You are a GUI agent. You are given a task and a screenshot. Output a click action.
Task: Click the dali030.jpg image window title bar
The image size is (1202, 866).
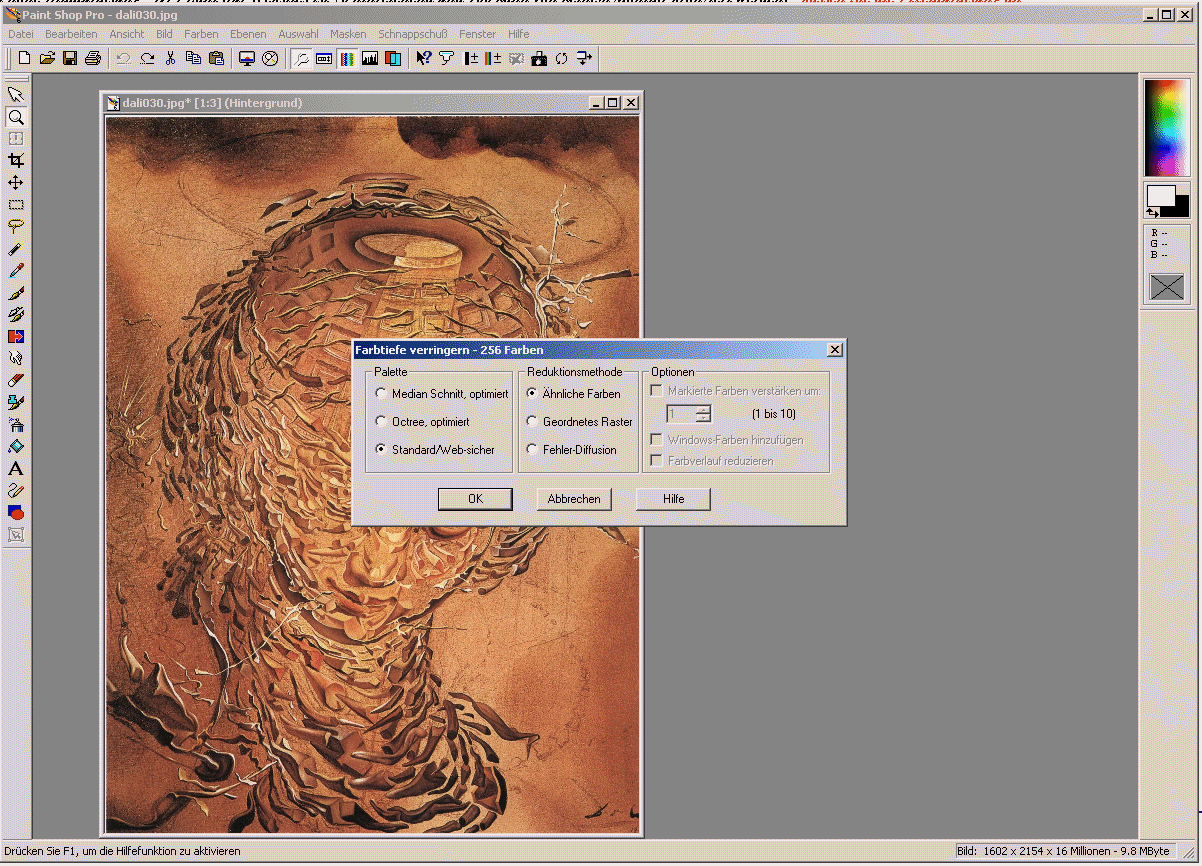tap(372, 102)
